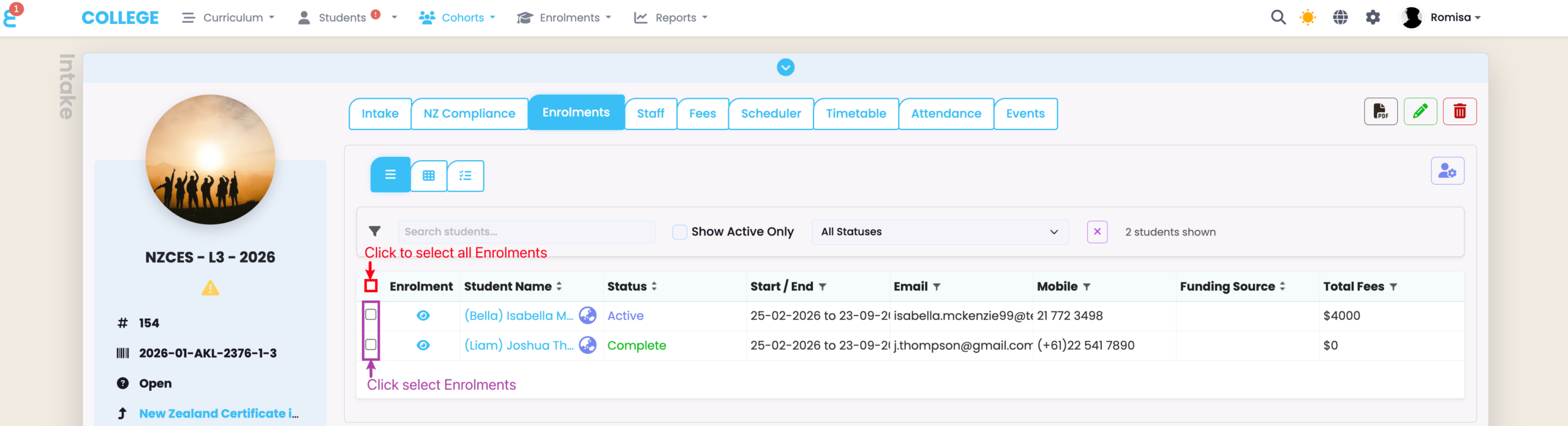Enable the Show Active Only checkbox
The height and width of the screenshot is (426, 1568).
[x=679, y=232]
